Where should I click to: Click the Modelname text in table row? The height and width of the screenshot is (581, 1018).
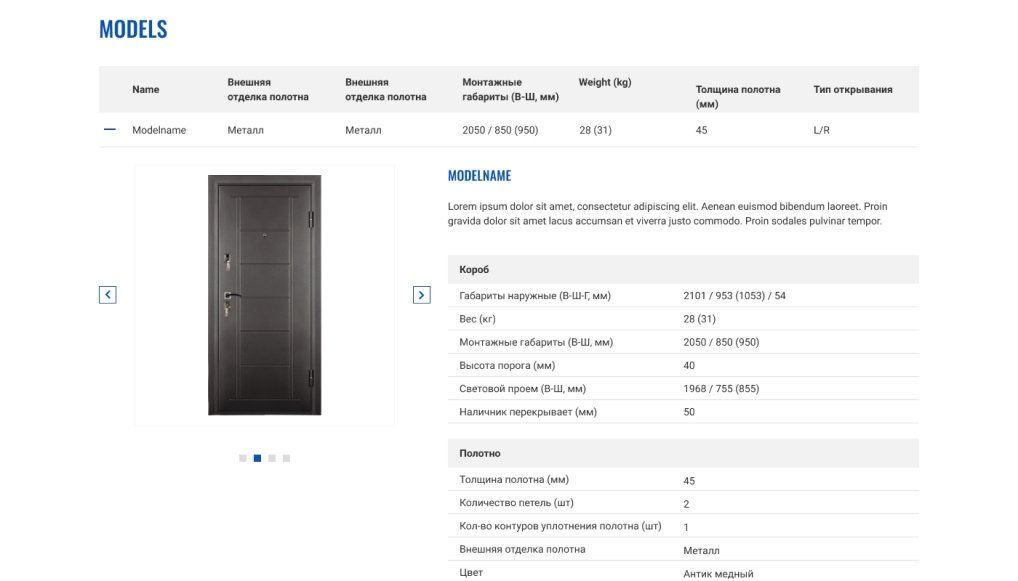[159, 130]
